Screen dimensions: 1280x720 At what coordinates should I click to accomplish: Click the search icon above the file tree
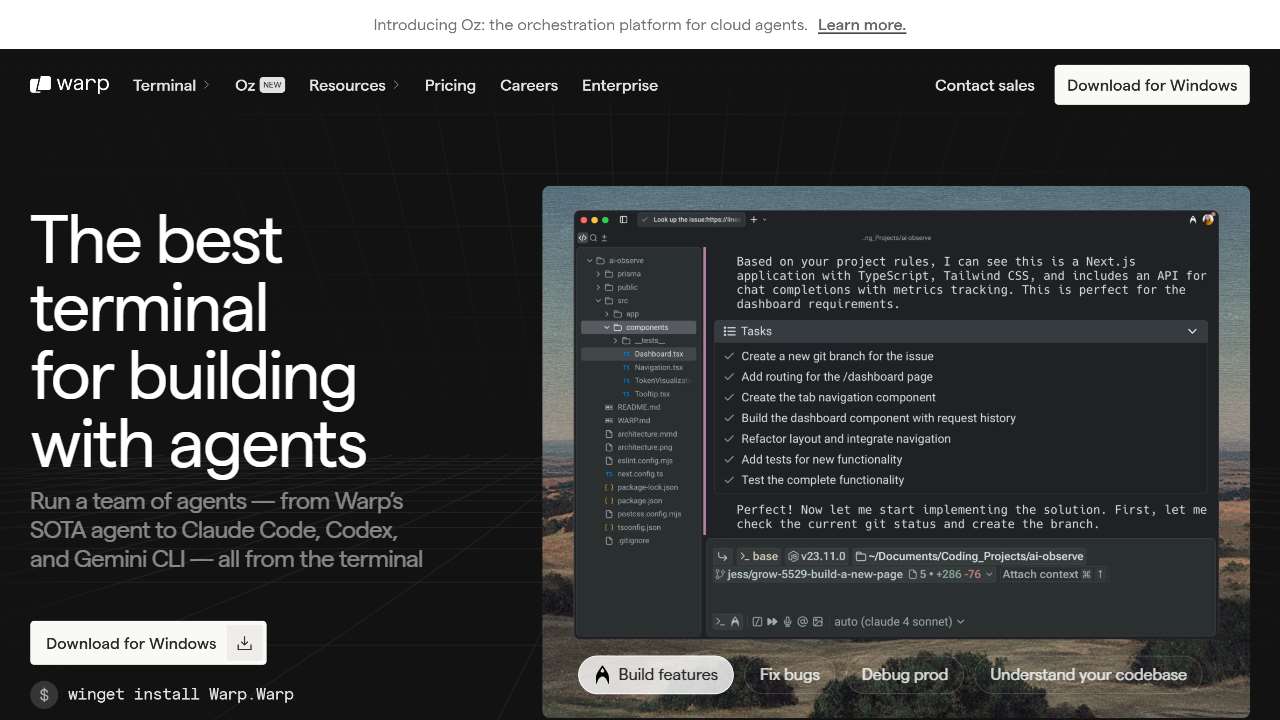tap(593, 238)
